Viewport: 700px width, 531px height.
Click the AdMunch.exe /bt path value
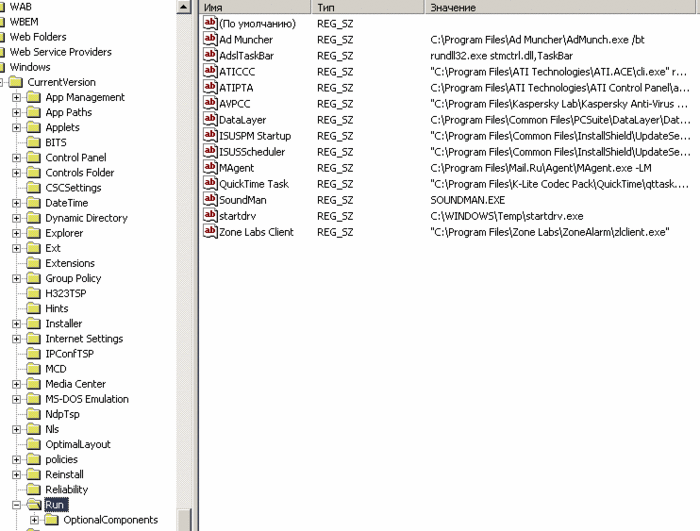pos(537,40)
